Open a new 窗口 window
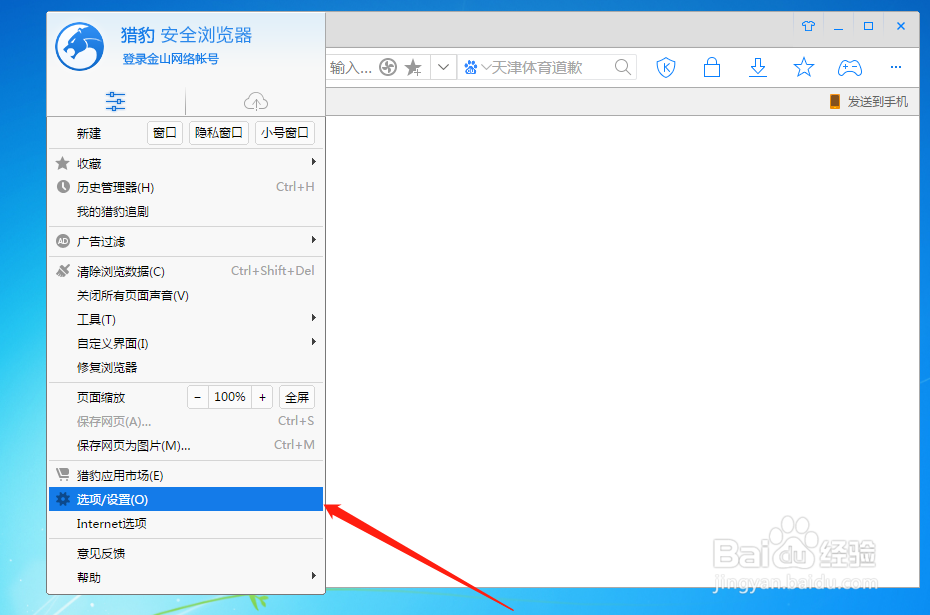 click(165, 133)
